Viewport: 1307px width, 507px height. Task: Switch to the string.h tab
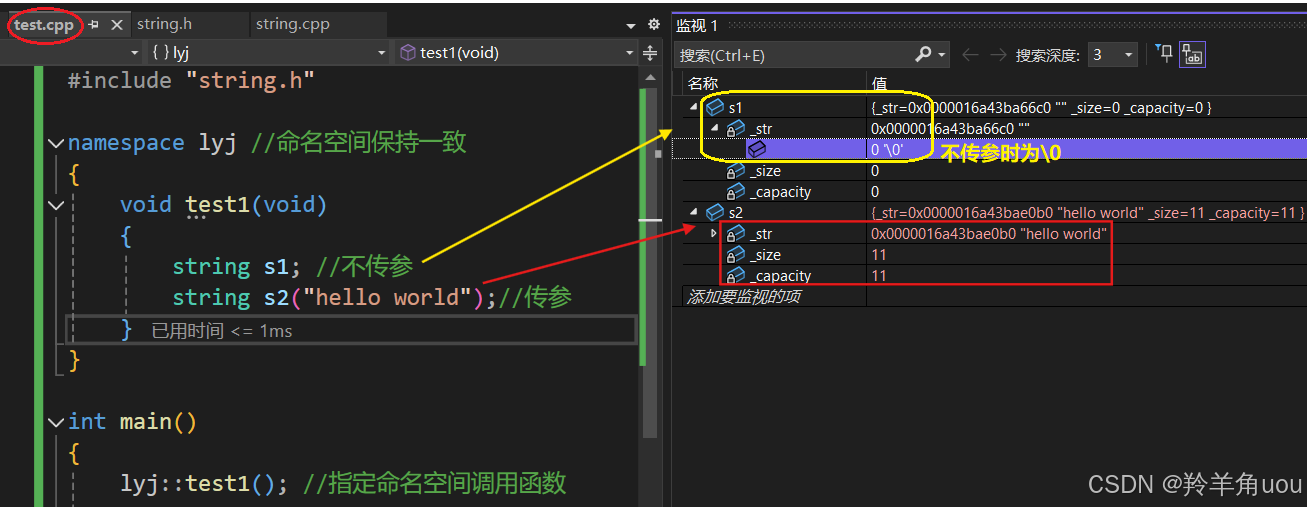pos(164,24)
